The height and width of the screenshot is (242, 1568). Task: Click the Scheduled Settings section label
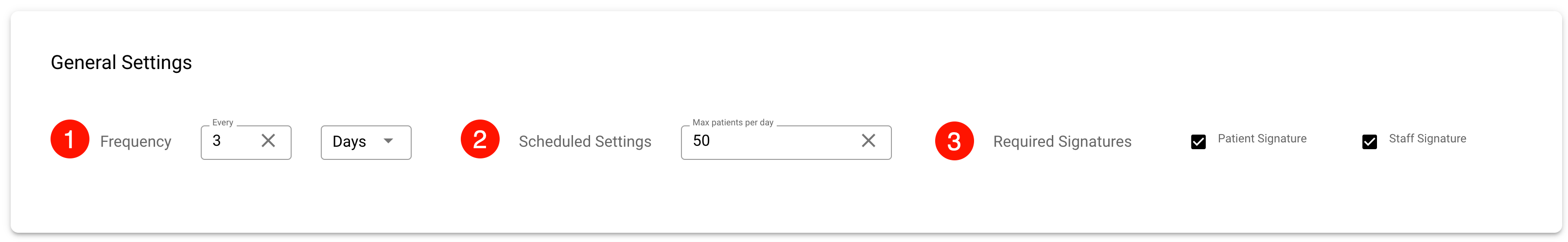point(584,142)
